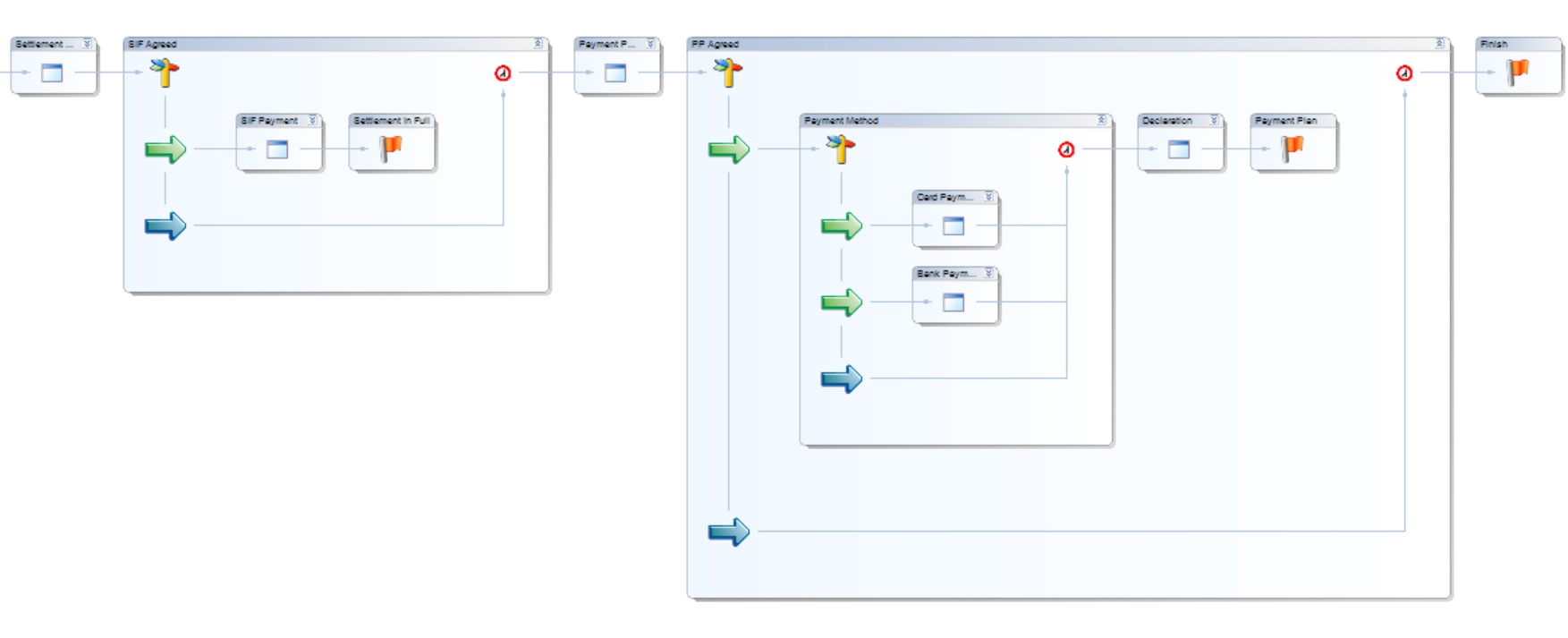Click the red end marker in Payment Method
The image size is (1568, 638).
1066,149
